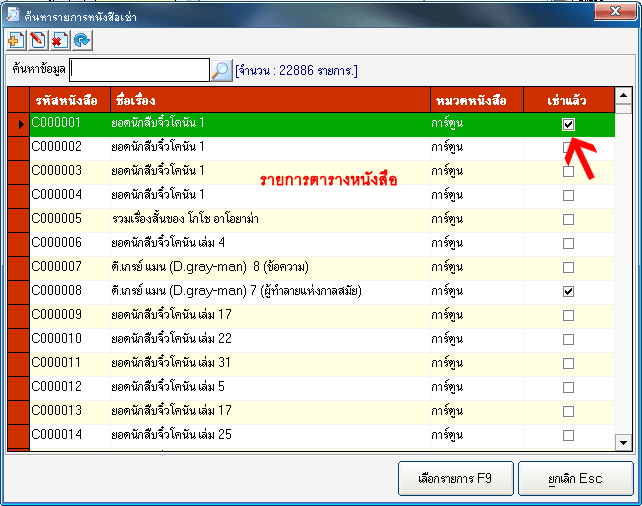This screenshot has height=506, width=642.
Task: Toggle rented checkbox for C000011
Action: pyautogui.click(x=568, y=364)
